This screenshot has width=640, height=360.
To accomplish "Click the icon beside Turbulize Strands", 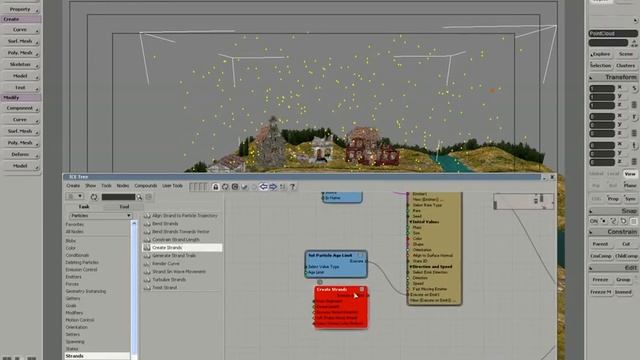I will pyautogui.click(x=147, y=280).
